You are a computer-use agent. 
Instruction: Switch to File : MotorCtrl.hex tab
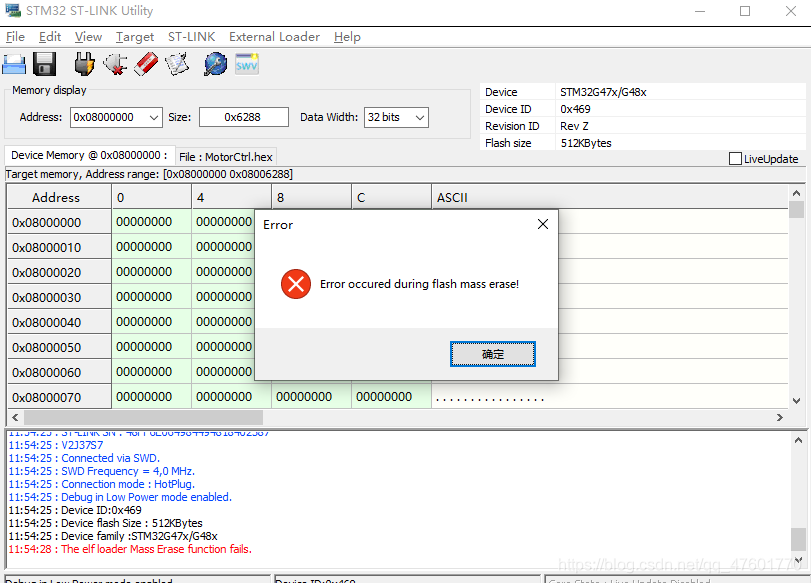[x=226, y=157]
